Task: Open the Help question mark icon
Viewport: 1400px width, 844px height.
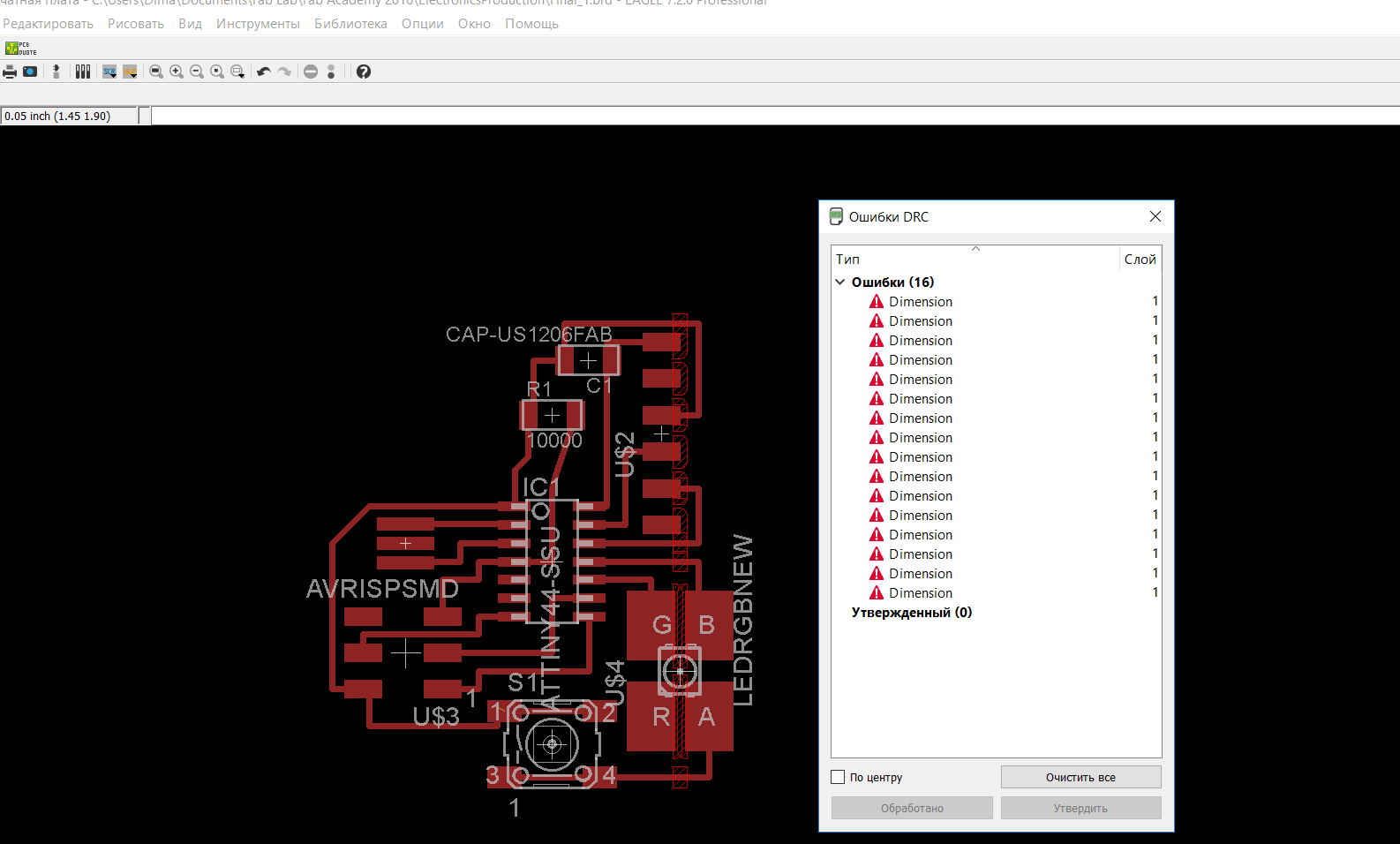Action: coord(363,72)
